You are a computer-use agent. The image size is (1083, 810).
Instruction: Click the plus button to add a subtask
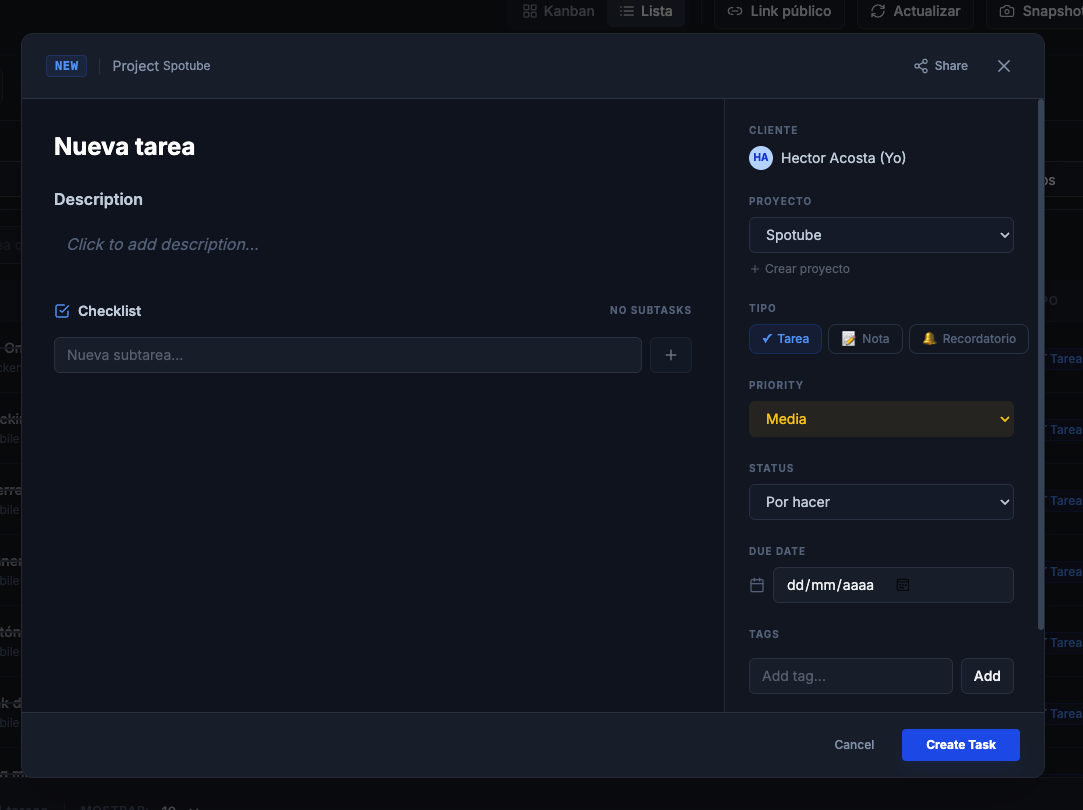click(x=670, y=355)
